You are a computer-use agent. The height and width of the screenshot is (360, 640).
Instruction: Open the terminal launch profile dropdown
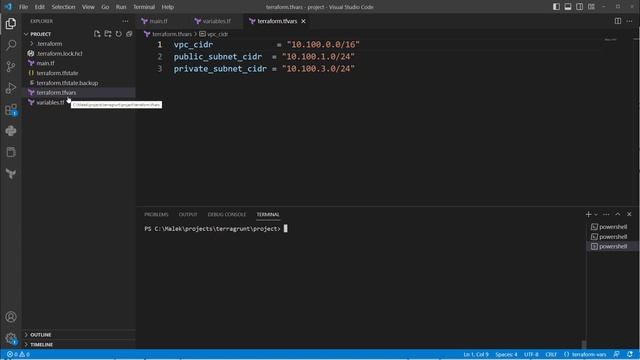tap(596, 215)
